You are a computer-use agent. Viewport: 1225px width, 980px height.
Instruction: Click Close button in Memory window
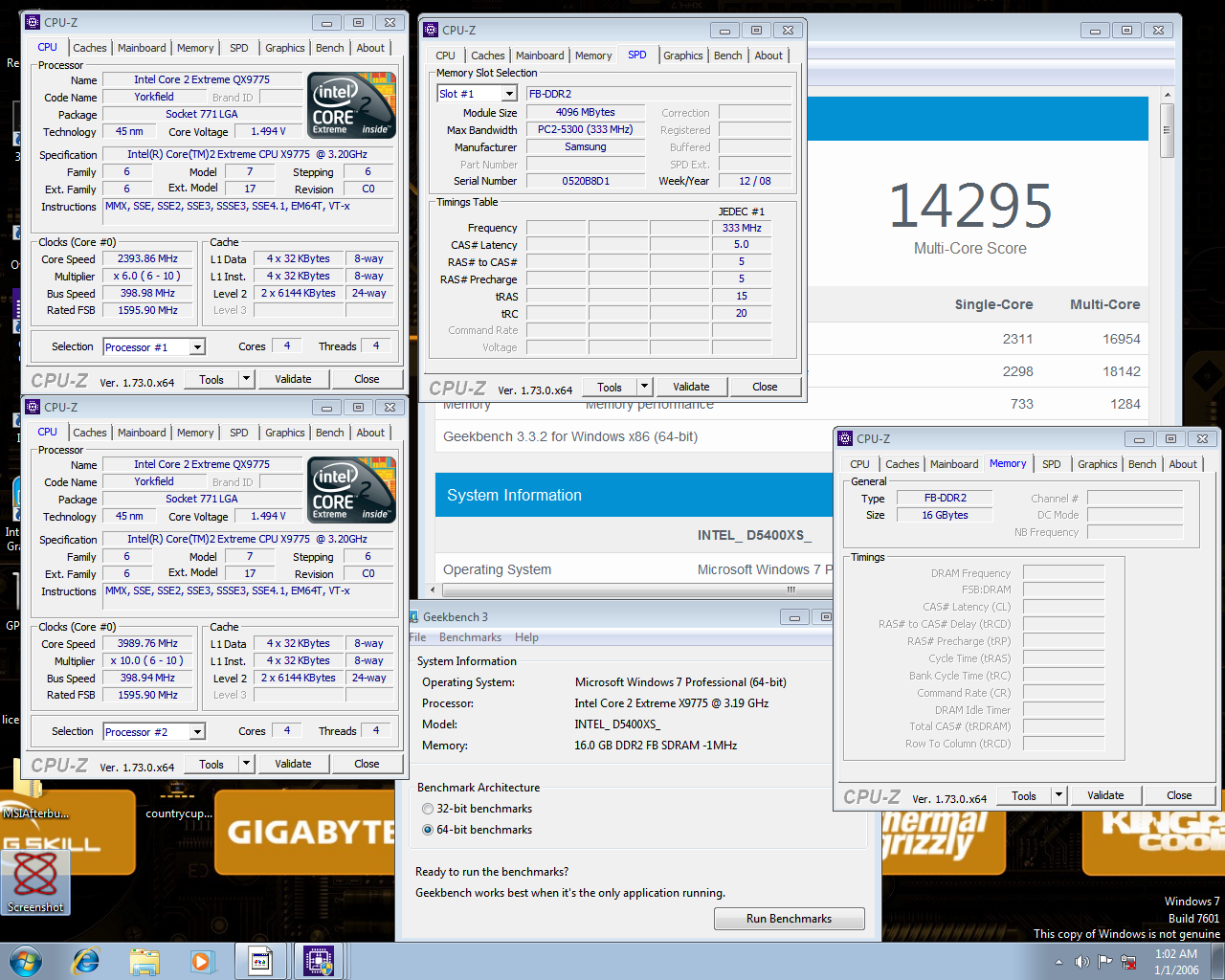1179,795
